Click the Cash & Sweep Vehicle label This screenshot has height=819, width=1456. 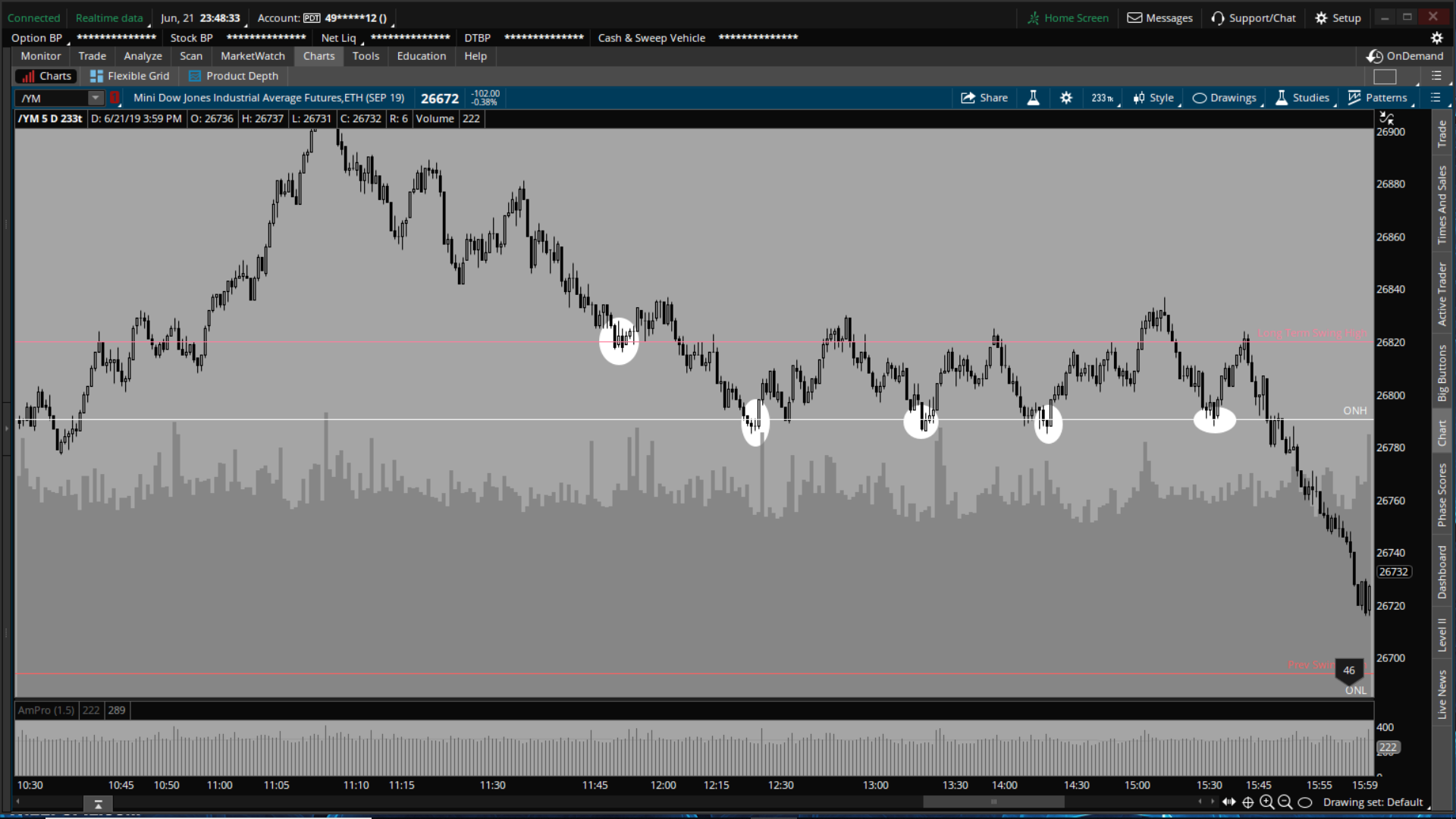pyautogui.click(x=651, y=38)
